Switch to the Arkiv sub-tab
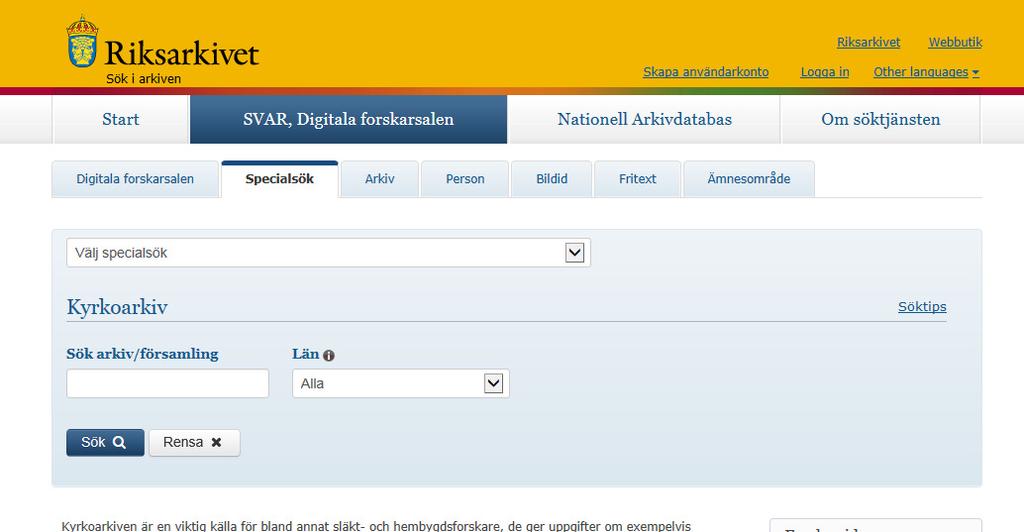The height and width of the screenshot is (532, 1024). tap(379, 179)
